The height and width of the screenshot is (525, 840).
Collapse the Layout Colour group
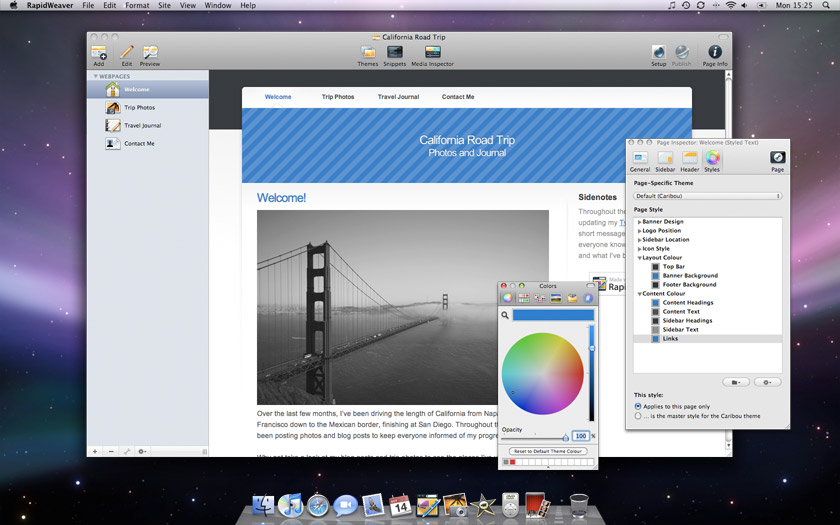(x=639, y=258)
